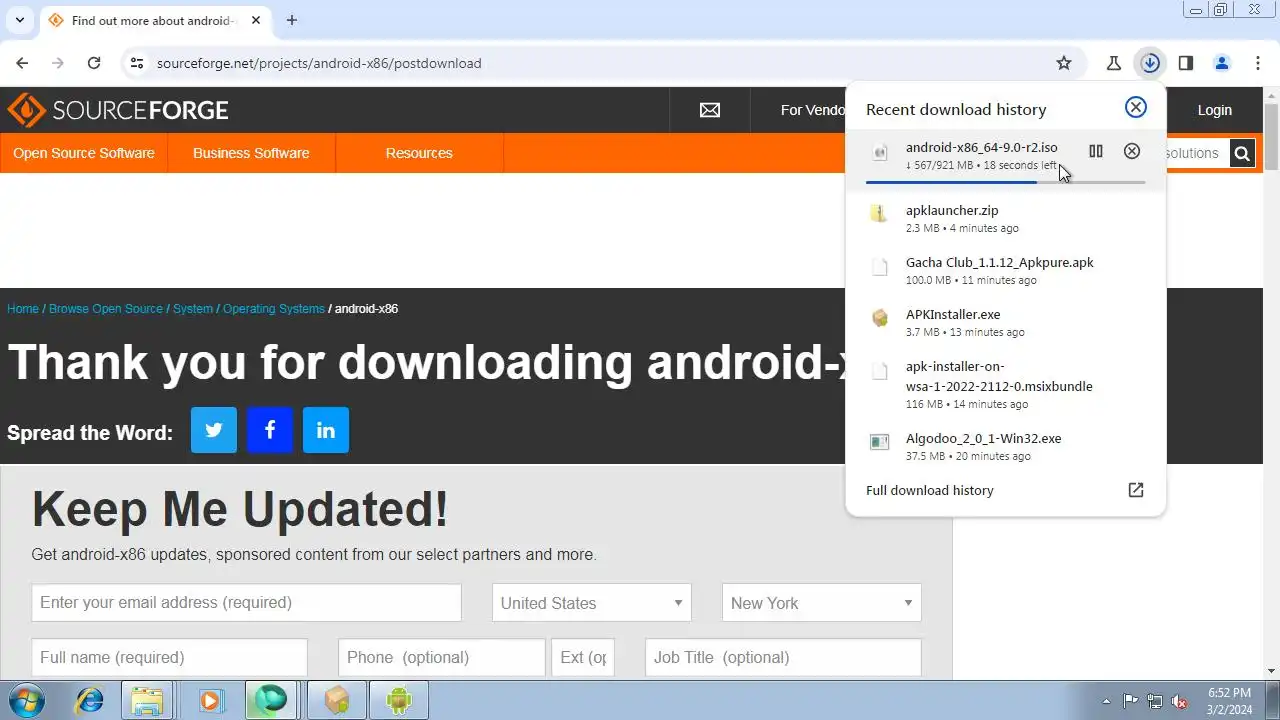
Task: Open the green Android app in taskbar
Action: (399, 700)
